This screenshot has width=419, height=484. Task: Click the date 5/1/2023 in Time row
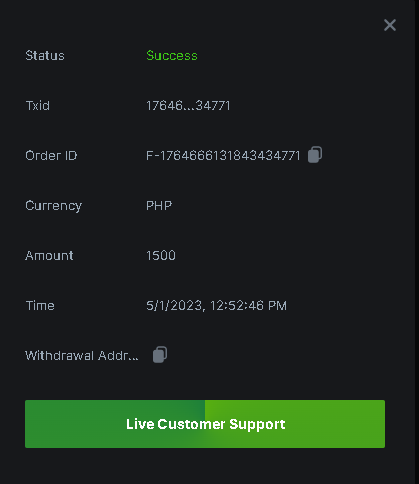tap(175, 306)
